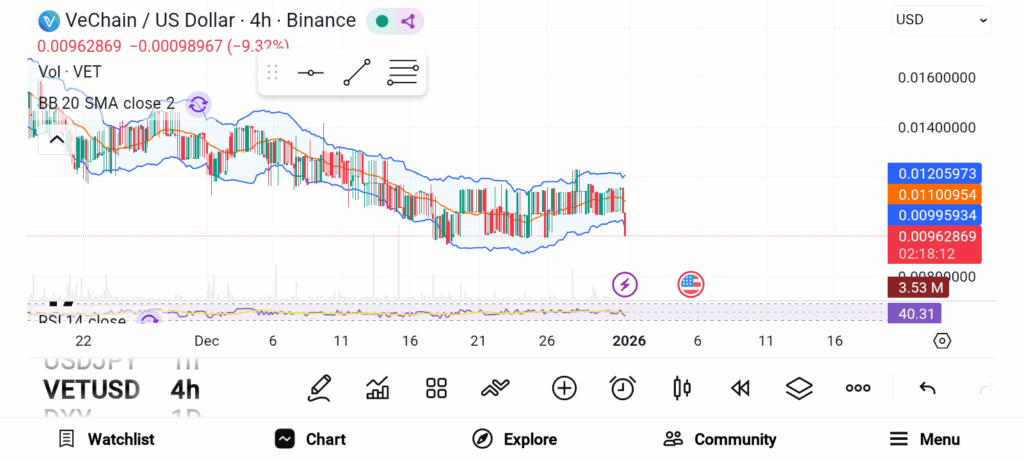The height and width of the screenshot is (461, 1024).
Task: Open chart settings gear on the time axis
Action: click(941, 341)
